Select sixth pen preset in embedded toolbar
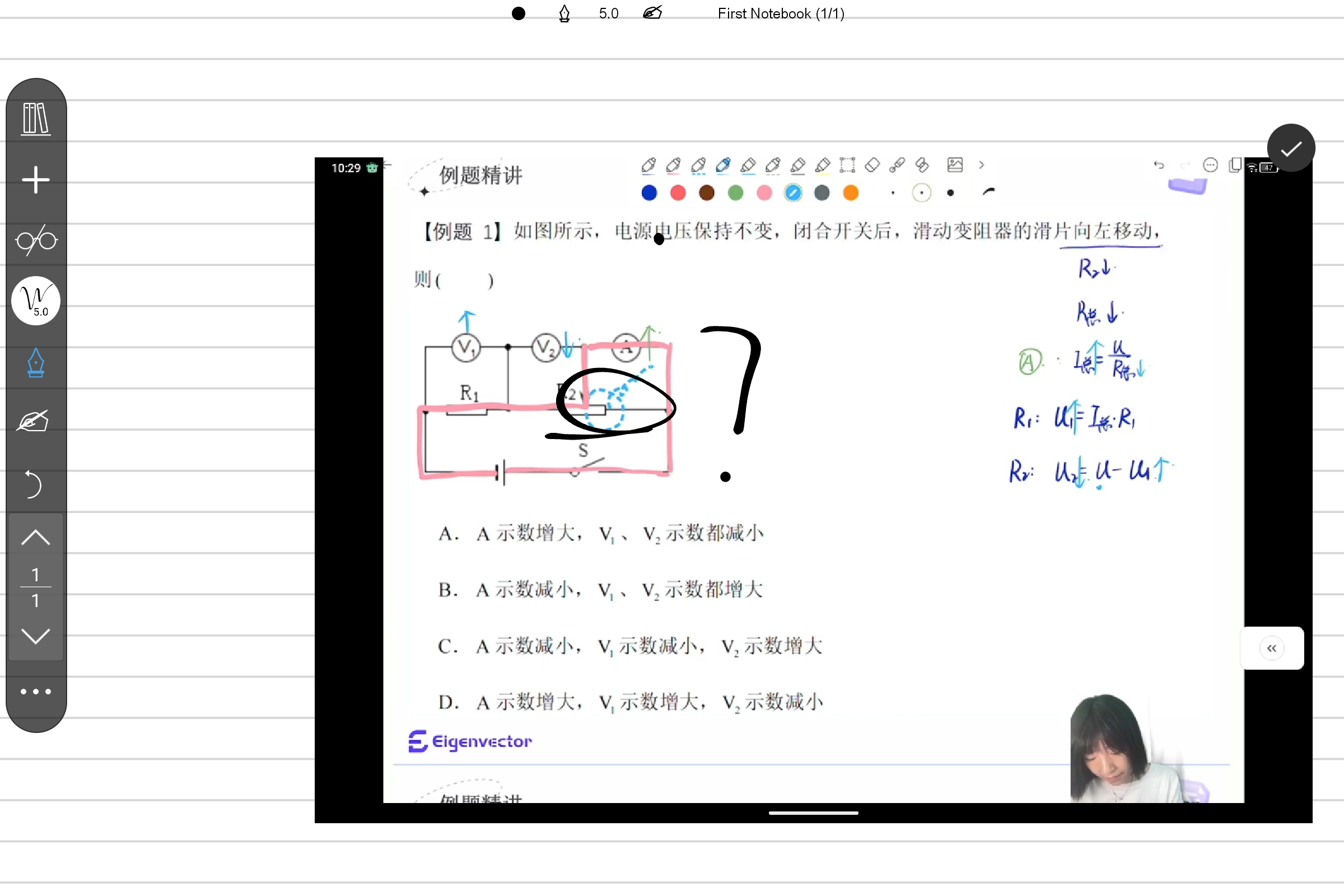This screenshot has width=1344, height=896. pos(773,166)
